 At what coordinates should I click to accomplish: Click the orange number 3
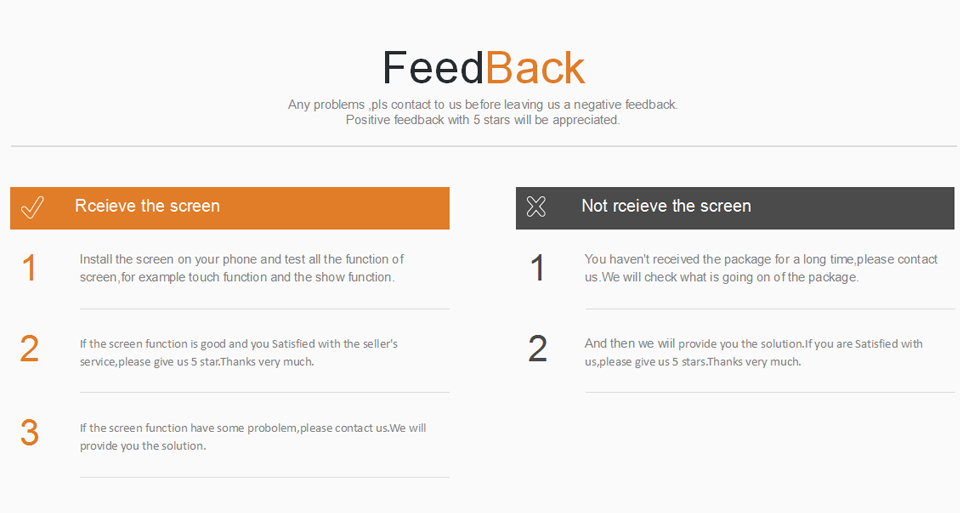point(29,433)
